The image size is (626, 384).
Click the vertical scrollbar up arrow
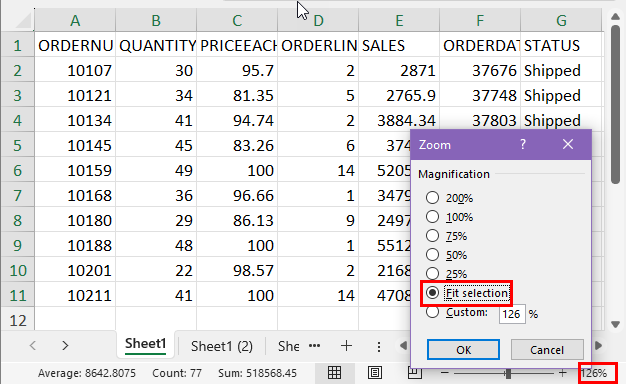coord(615,16)
